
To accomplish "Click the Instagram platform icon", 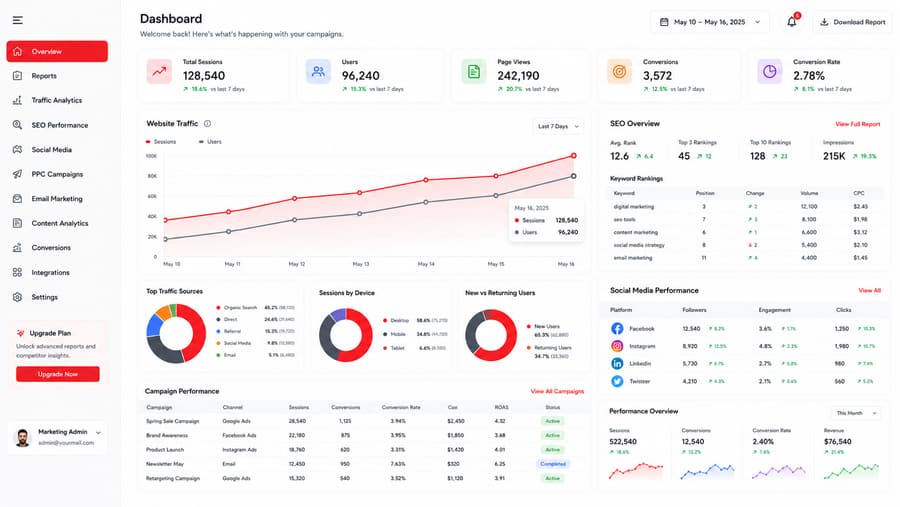I will (617, 346).
